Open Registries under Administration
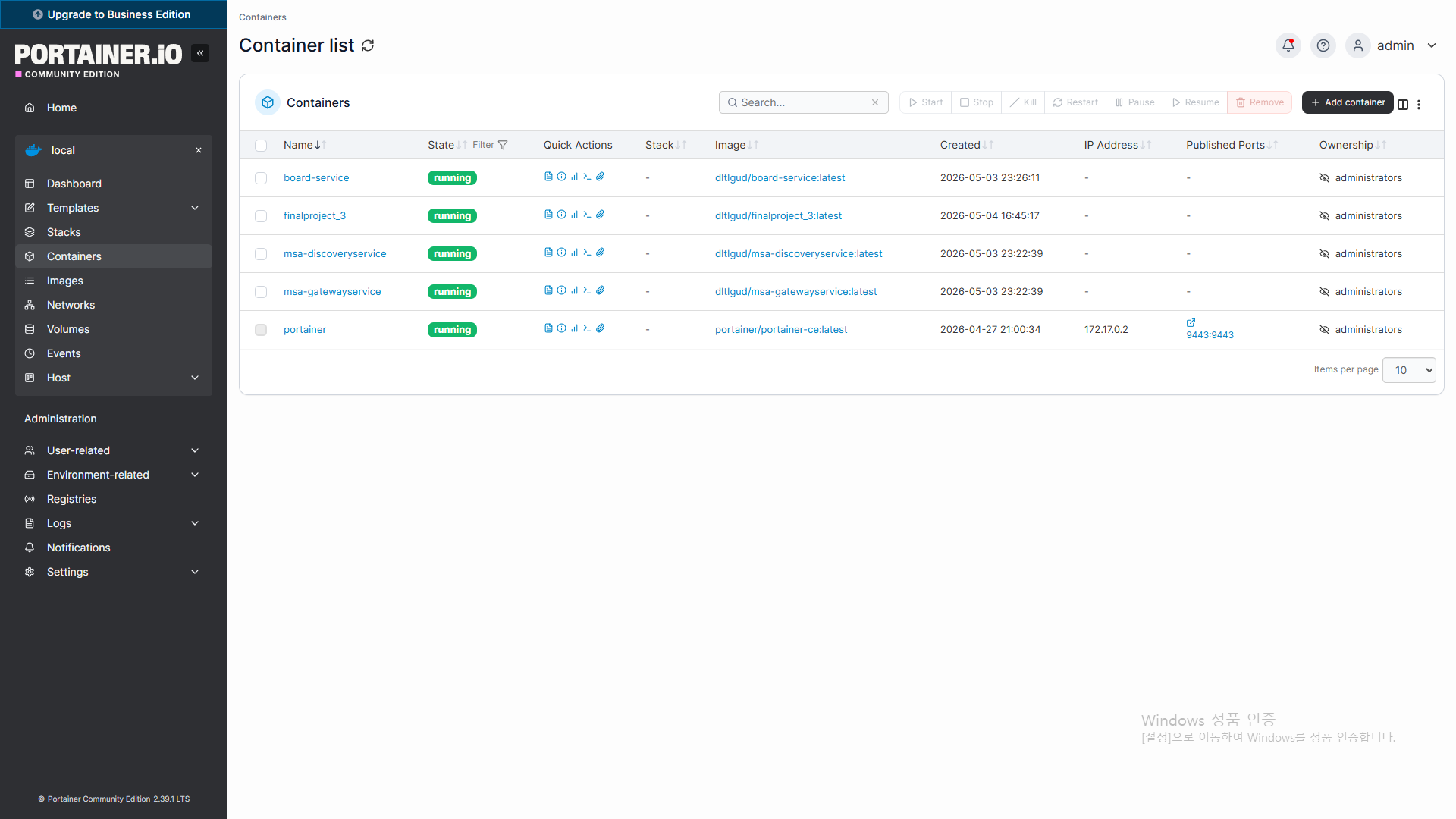This screenshot has height=819, width=1456. pyautogui.click(x=114, y=499)
